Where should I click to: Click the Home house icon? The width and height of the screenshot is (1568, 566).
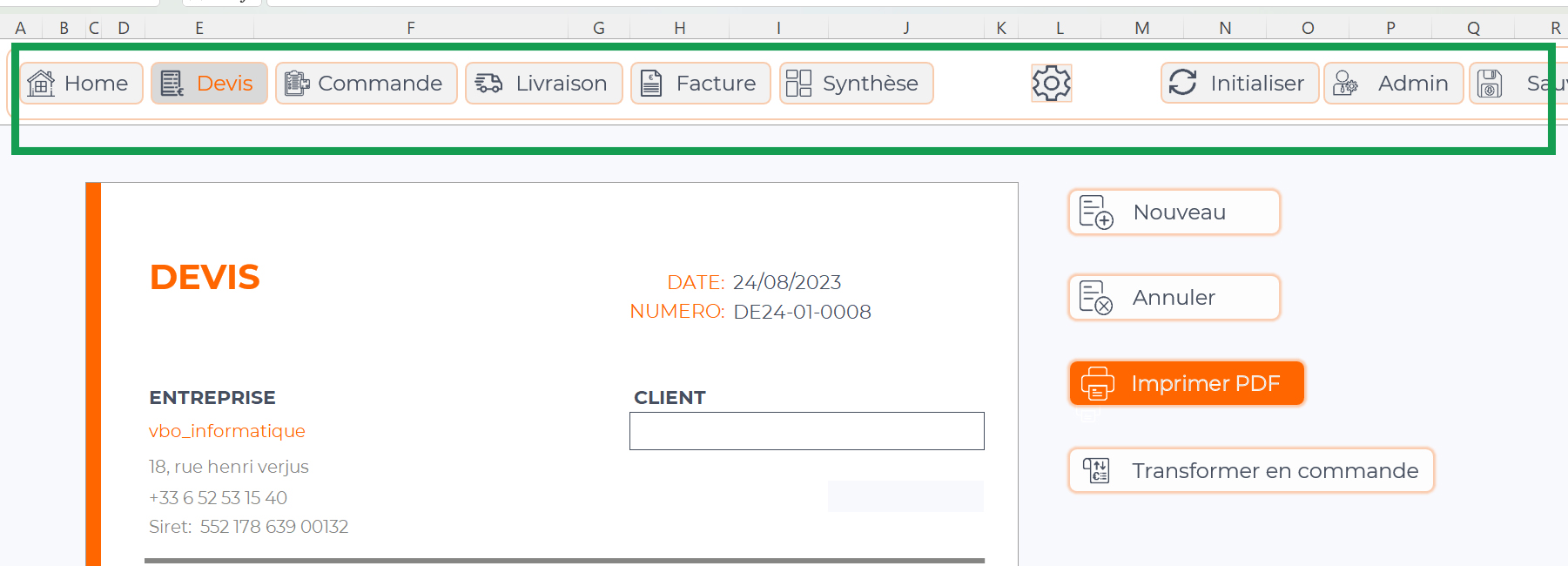coord(41,84)
